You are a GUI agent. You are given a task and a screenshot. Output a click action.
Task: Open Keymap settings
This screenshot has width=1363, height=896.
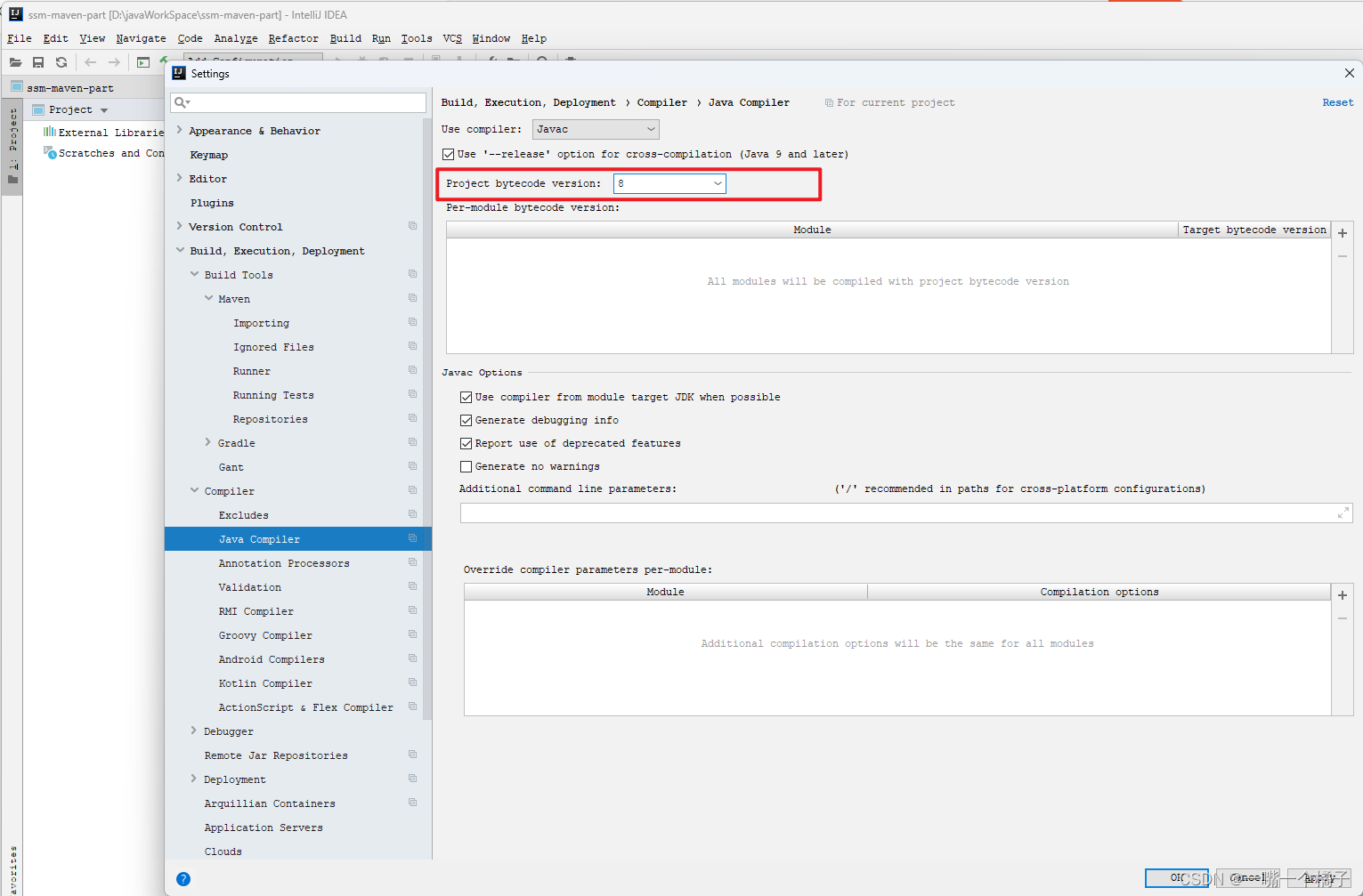209,155
